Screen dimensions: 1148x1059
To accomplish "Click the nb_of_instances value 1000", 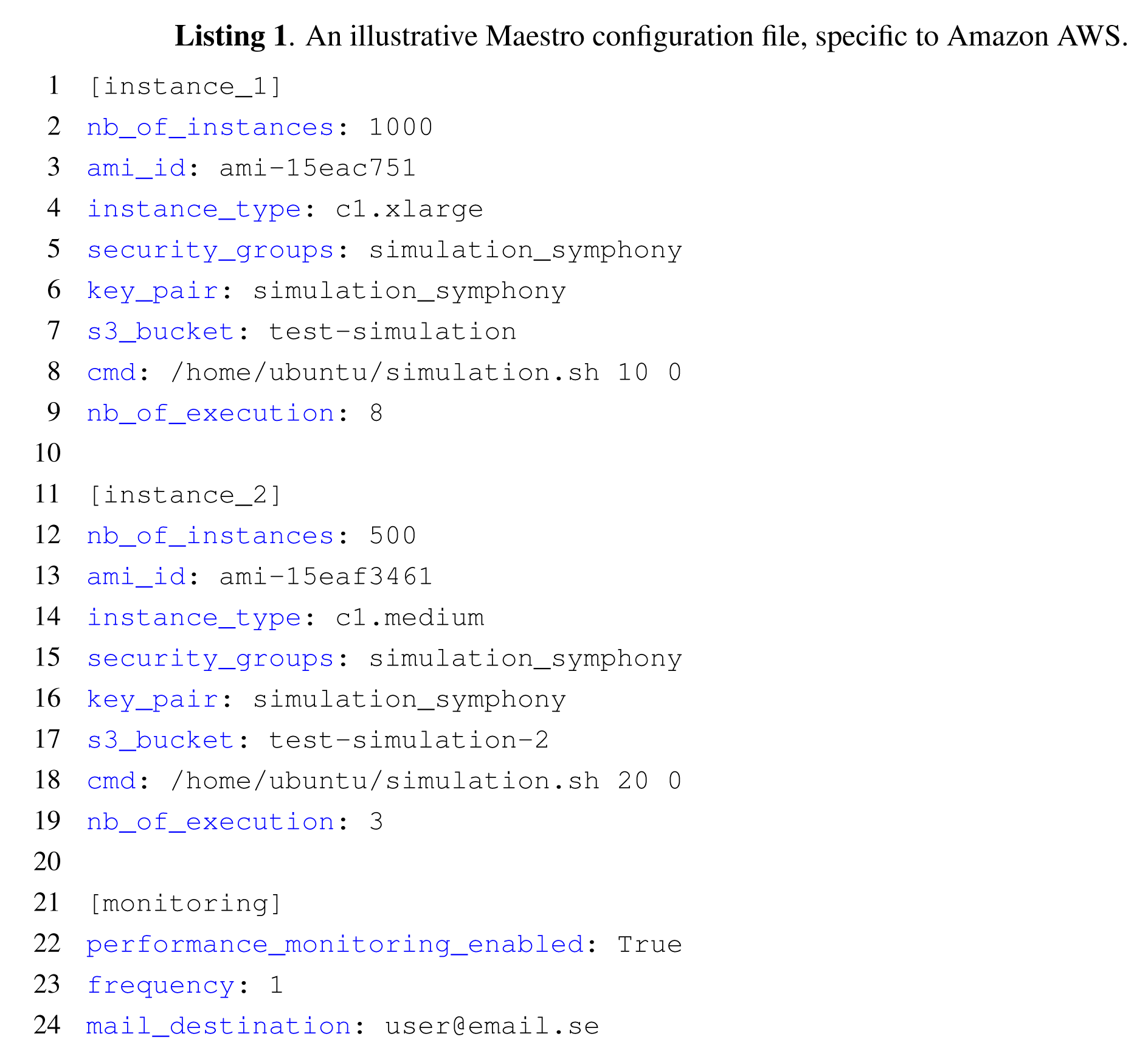I will [x=401, y=127].
